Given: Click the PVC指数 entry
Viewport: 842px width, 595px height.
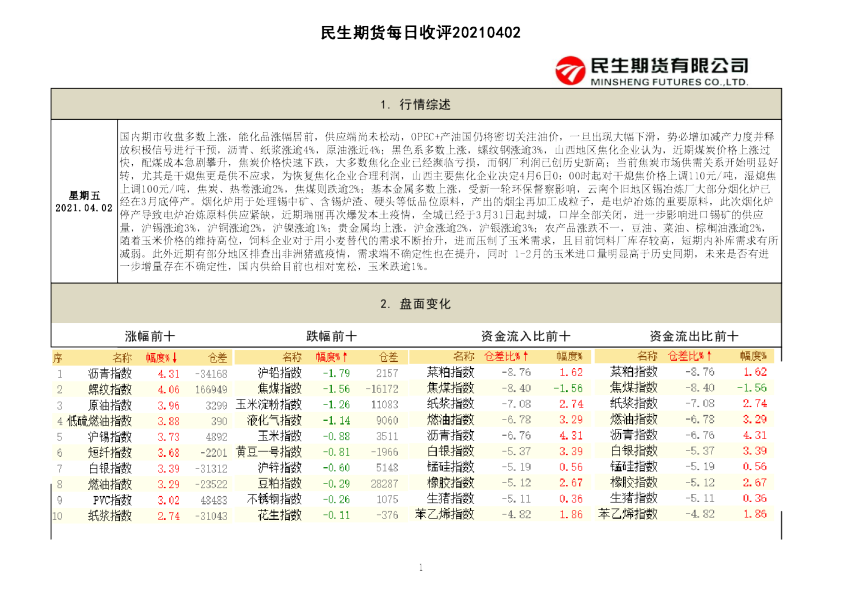Looking at the screenshot, I should [111, 500].
